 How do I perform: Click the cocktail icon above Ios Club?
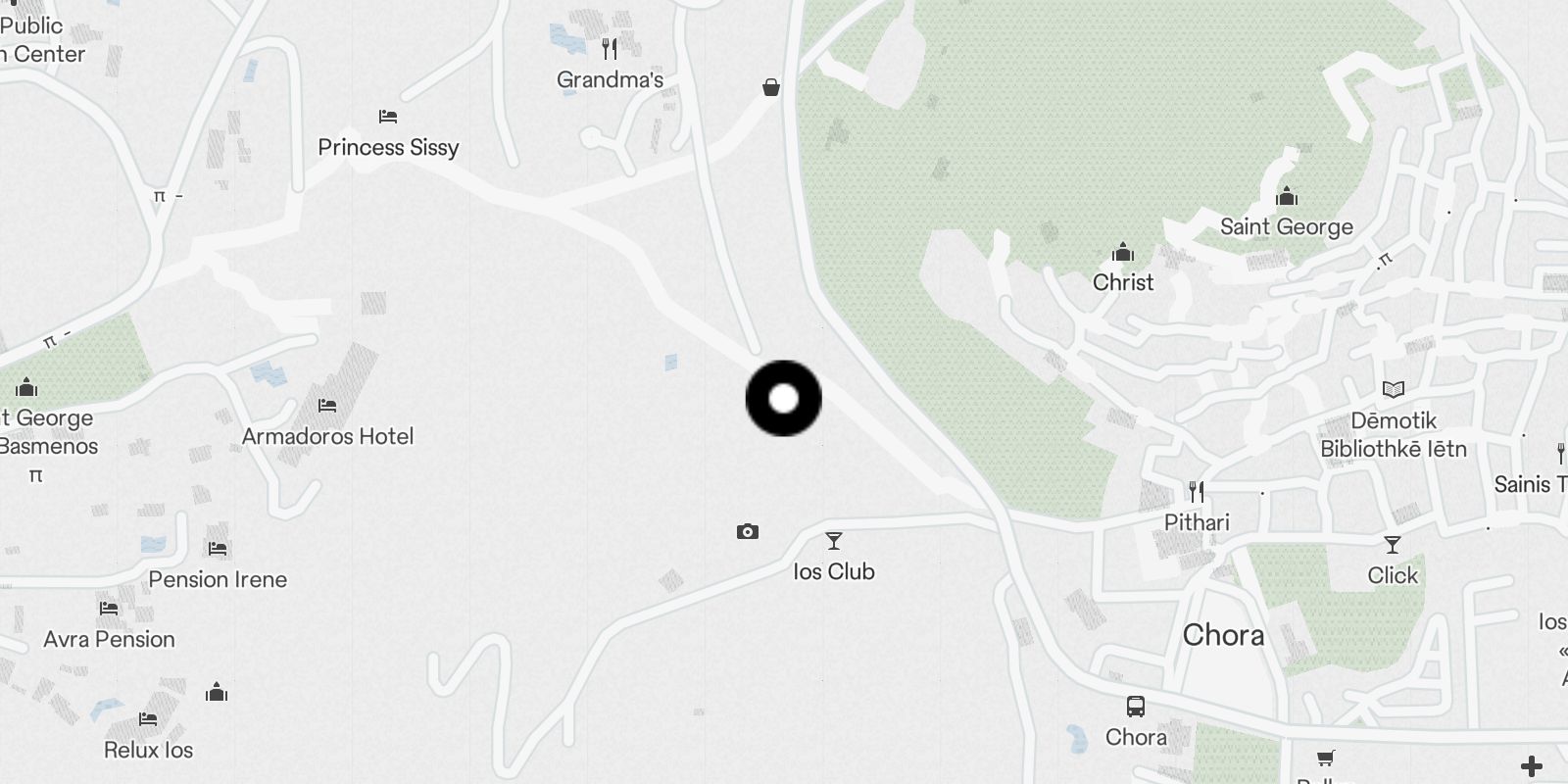coord(834,541)
